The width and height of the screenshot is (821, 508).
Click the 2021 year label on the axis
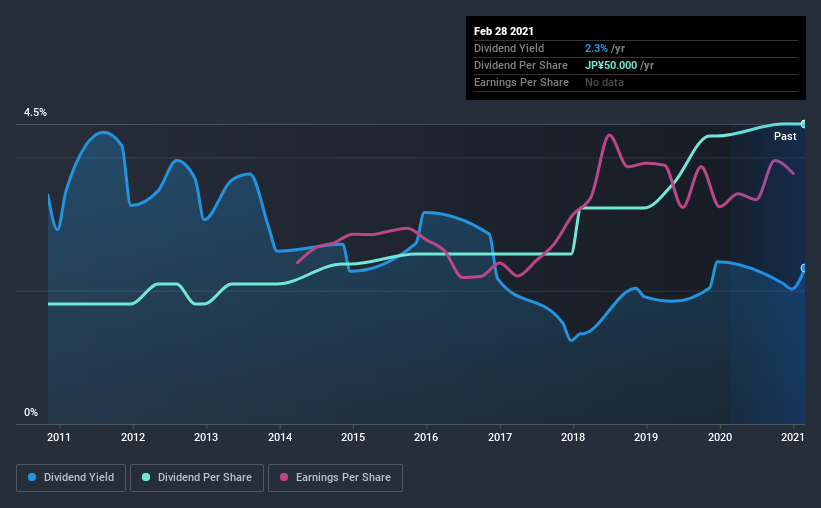[793, 437]
